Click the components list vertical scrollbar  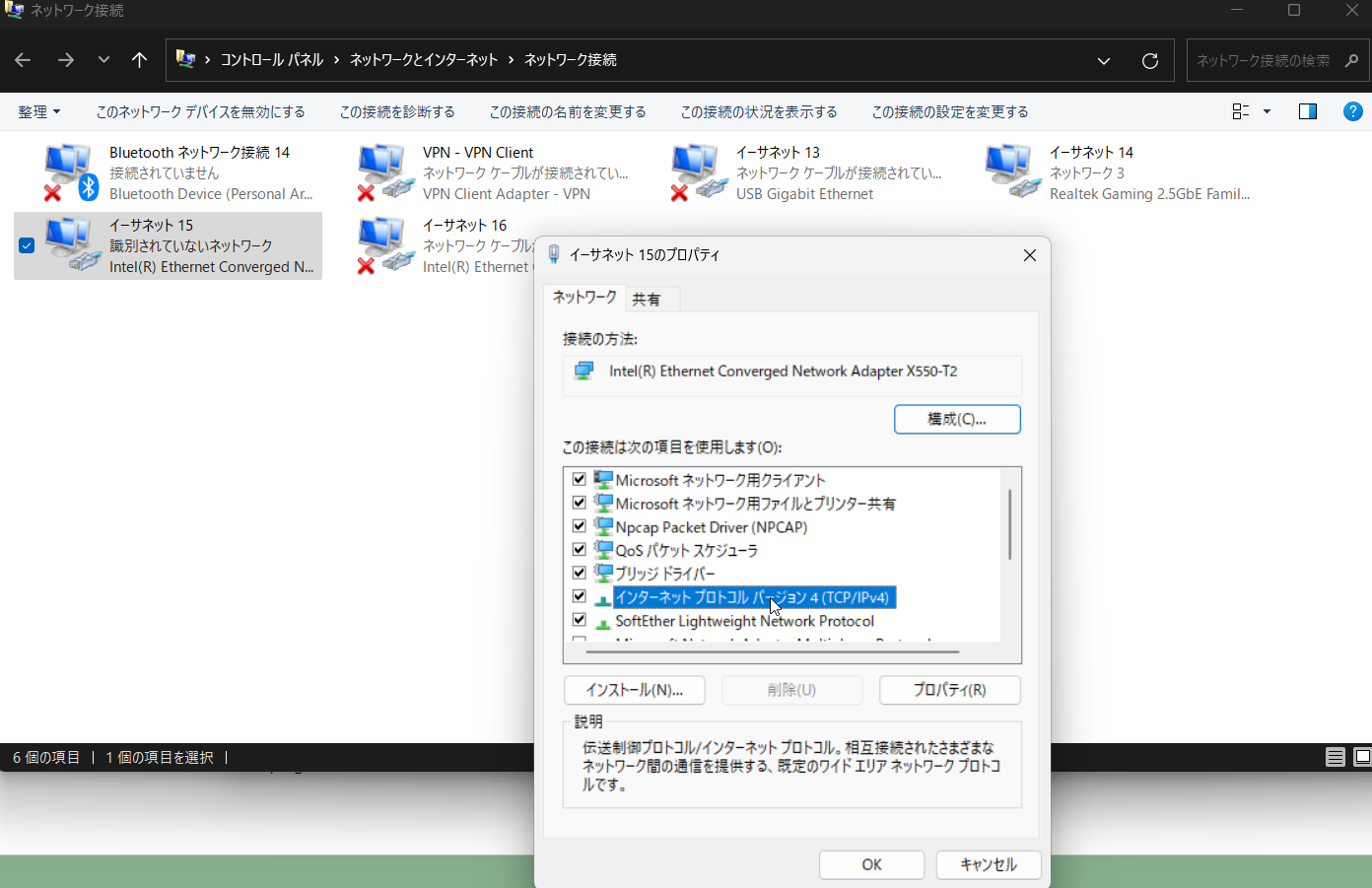[x=1009, y=524]
